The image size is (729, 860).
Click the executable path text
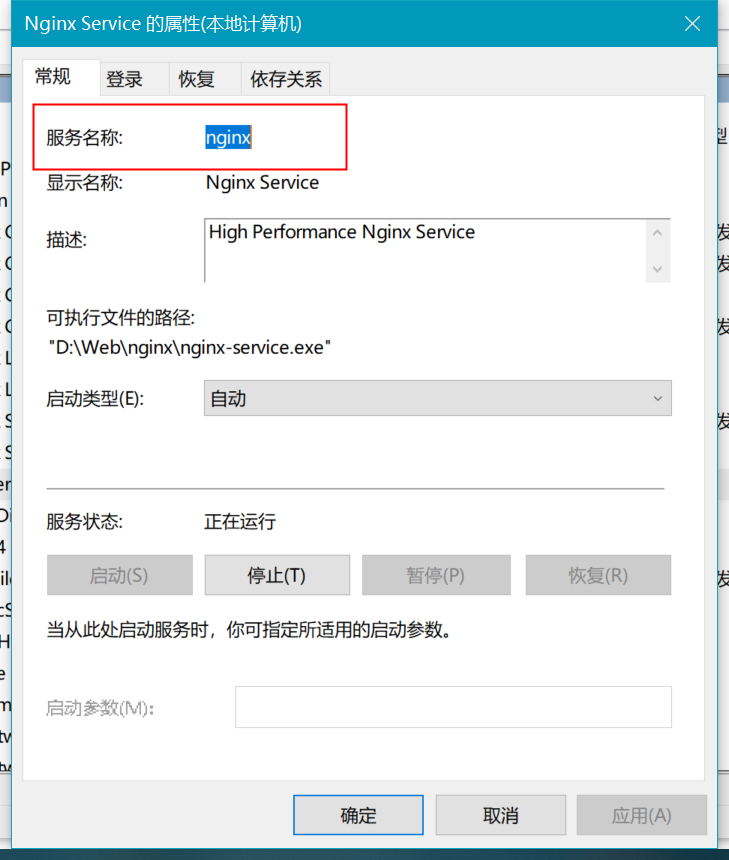coord(190,348)
